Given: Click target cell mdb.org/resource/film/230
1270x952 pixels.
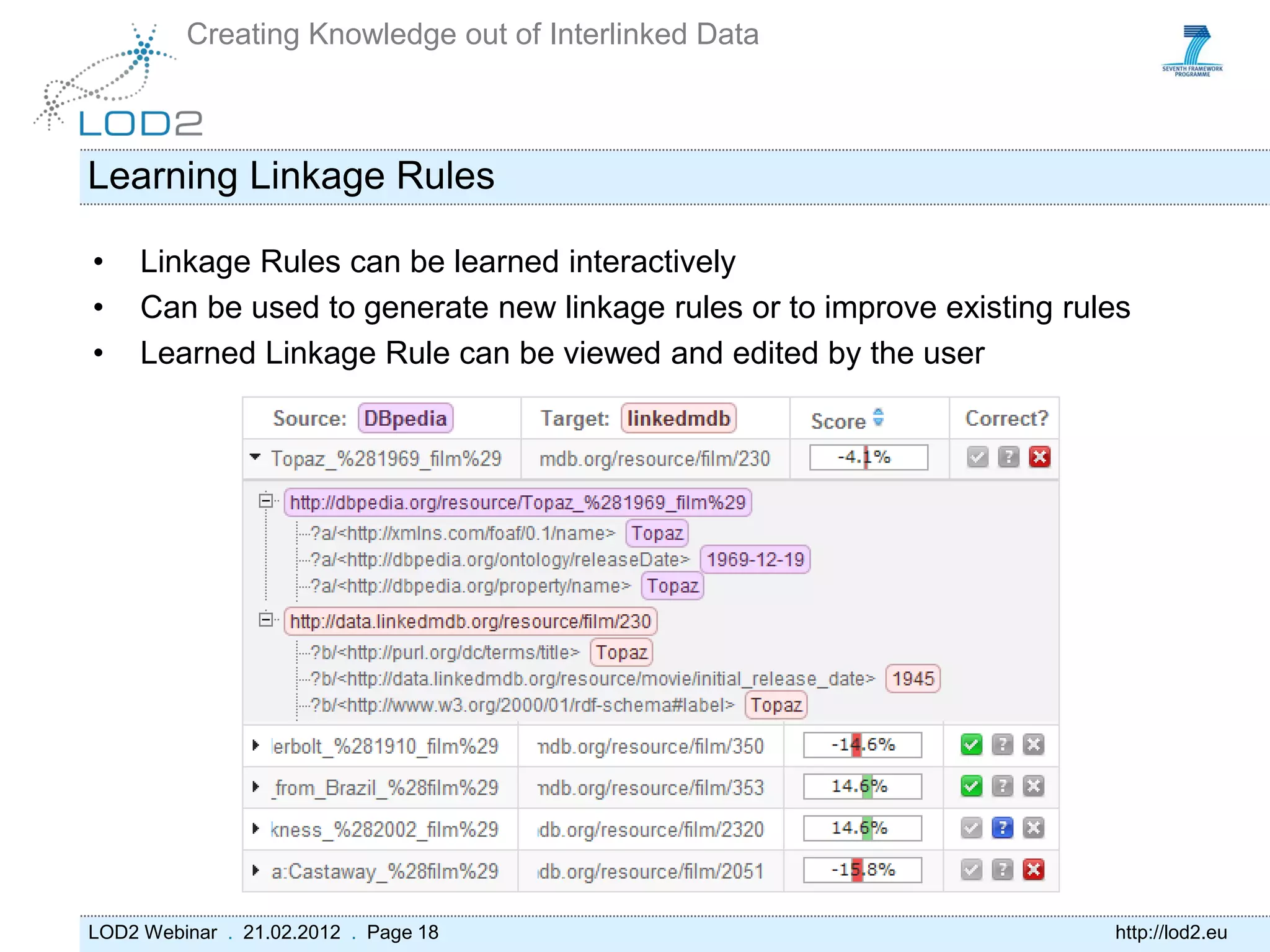Looking at the screenshot, I should (655, 459).
